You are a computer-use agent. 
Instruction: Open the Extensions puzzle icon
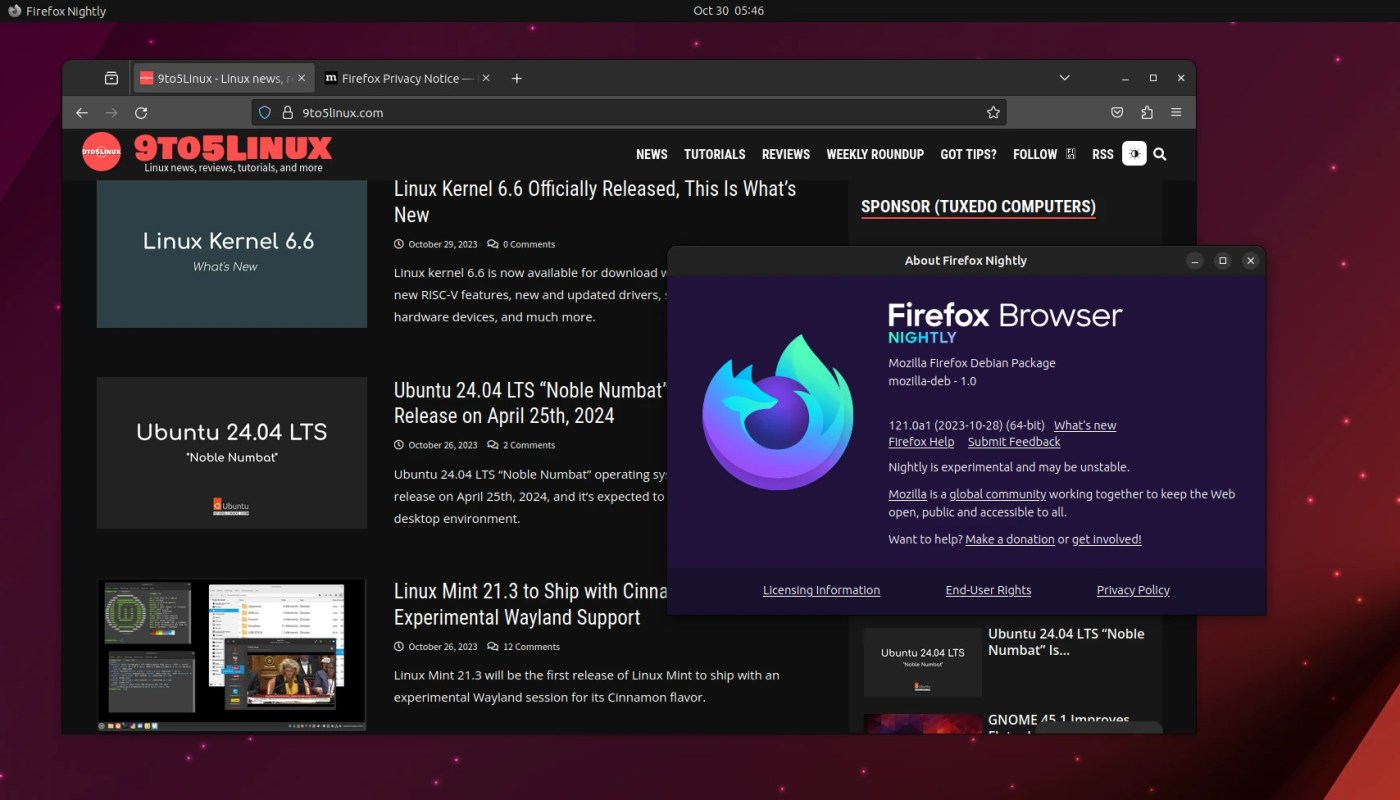1147,113
